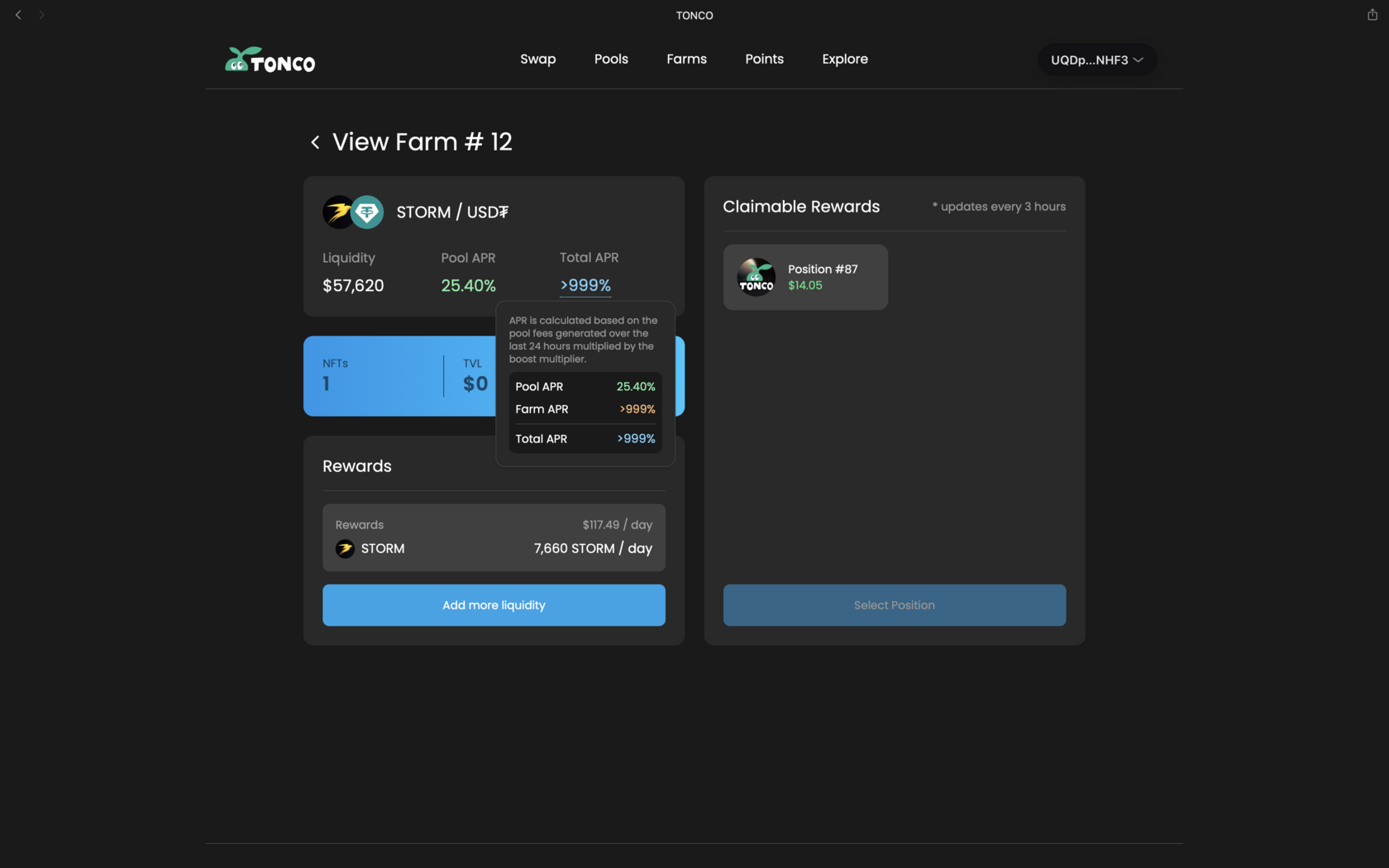The width and height of the screenshot is (1389, 868).
Task: Click the Select Position button
Action: point(895,605)
